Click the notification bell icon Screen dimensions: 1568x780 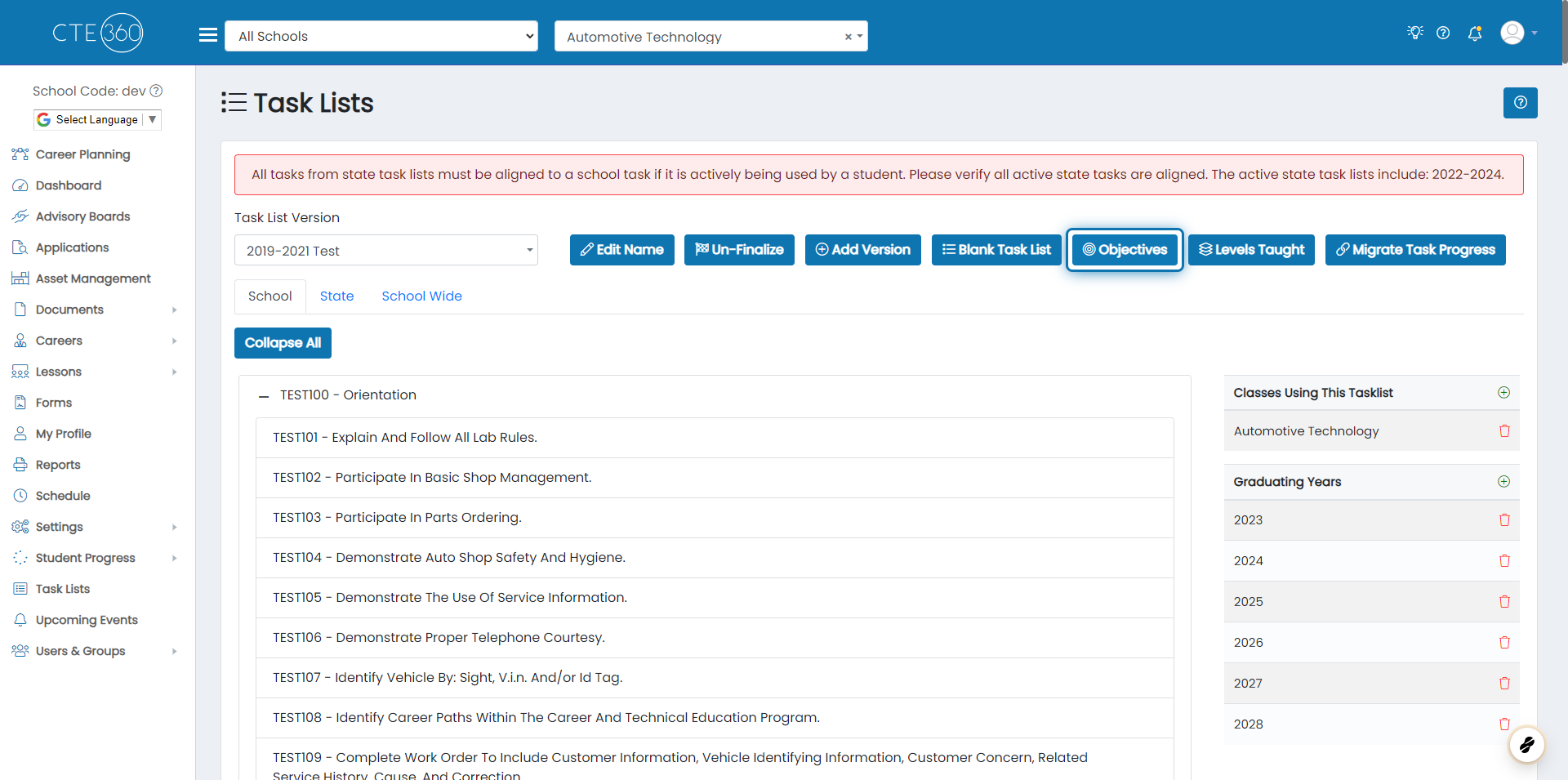point(1475,33)
